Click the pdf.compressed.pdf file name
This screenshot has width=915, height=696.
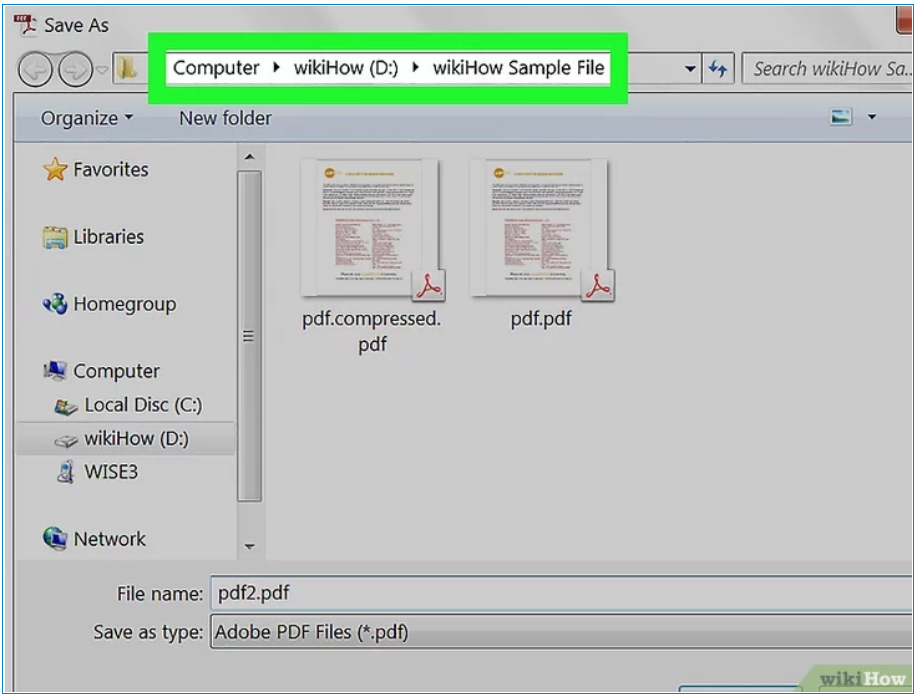click(x=372, y=331)
